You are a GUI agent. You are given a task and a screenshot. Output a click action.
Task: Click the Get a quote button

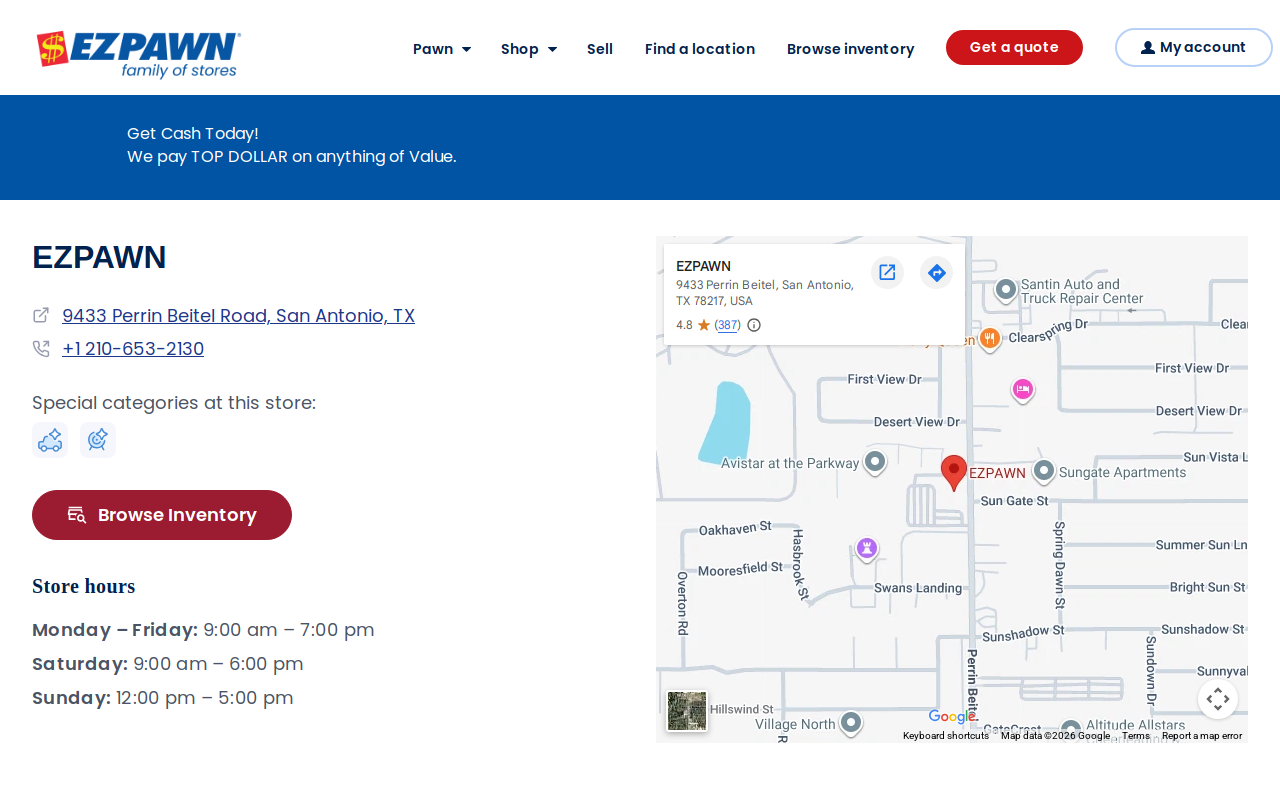tap(1014, 47)
